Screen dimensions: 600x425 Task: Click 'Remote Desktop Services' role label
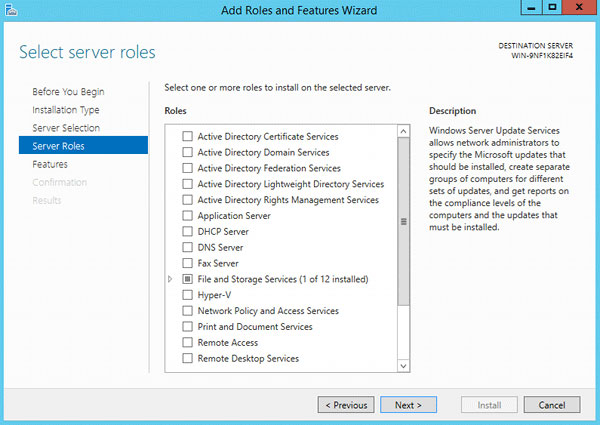[x=248, y=358]
